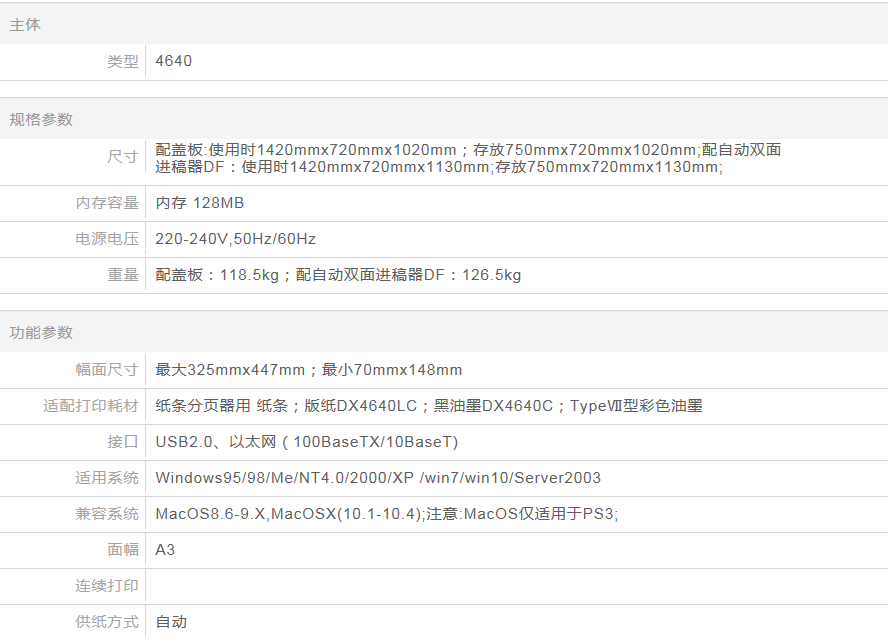Select the 类型 value 4640
Screen dimensions: 888x640
click(174, 61)
